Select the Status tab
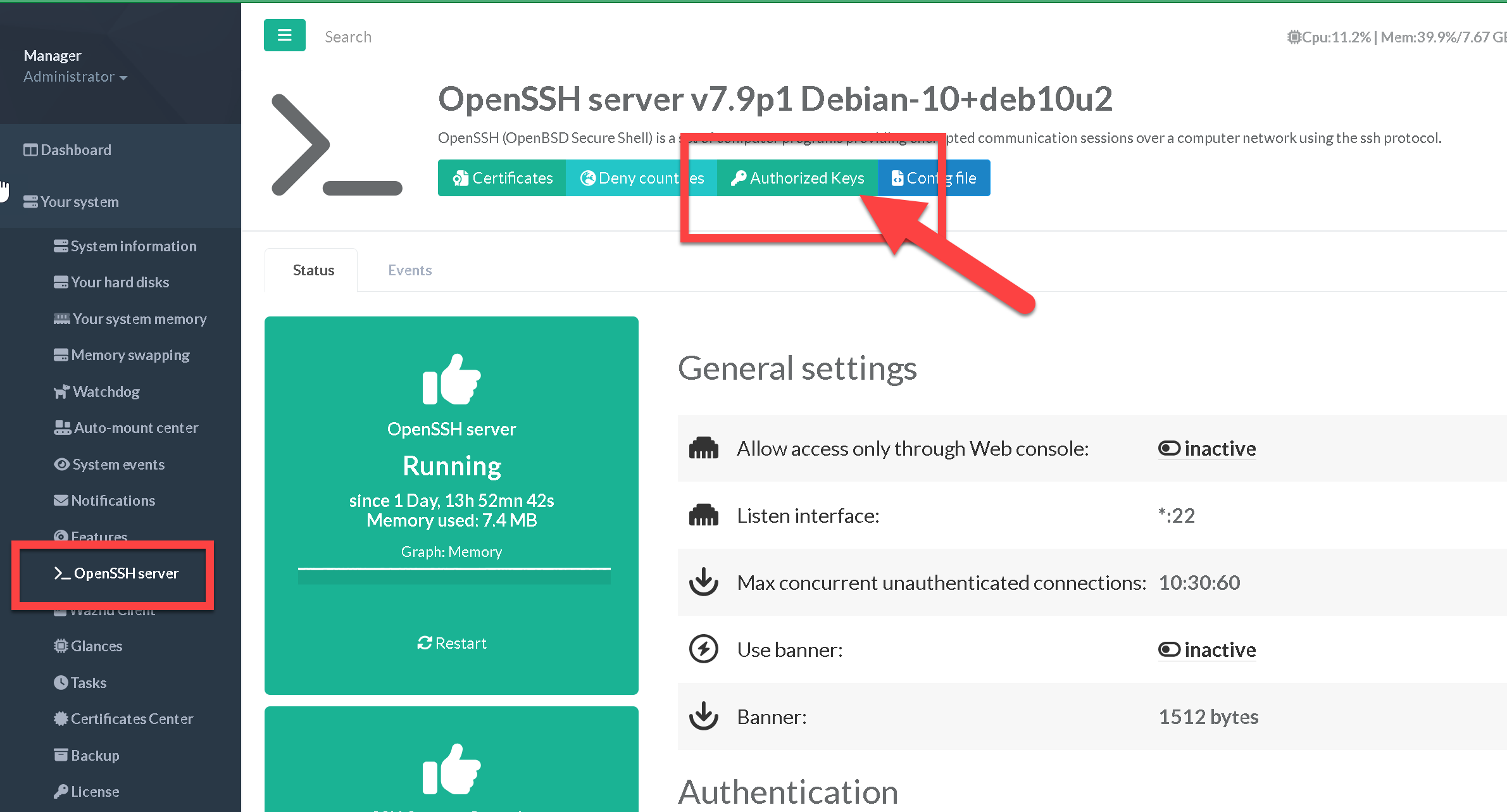 (x=313, y=270)
